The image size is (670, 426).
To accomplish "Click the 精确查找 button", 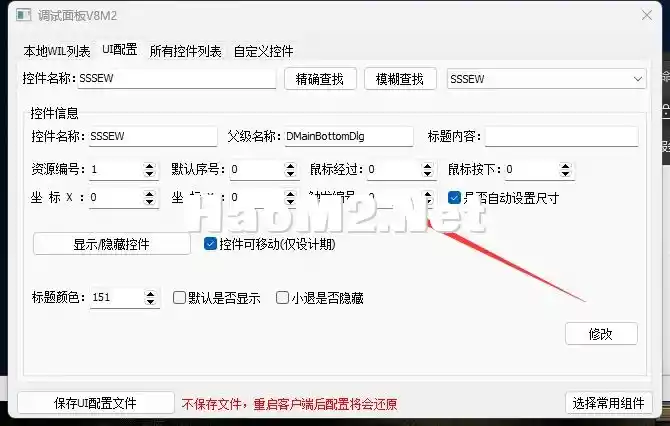I will (320, 79).
